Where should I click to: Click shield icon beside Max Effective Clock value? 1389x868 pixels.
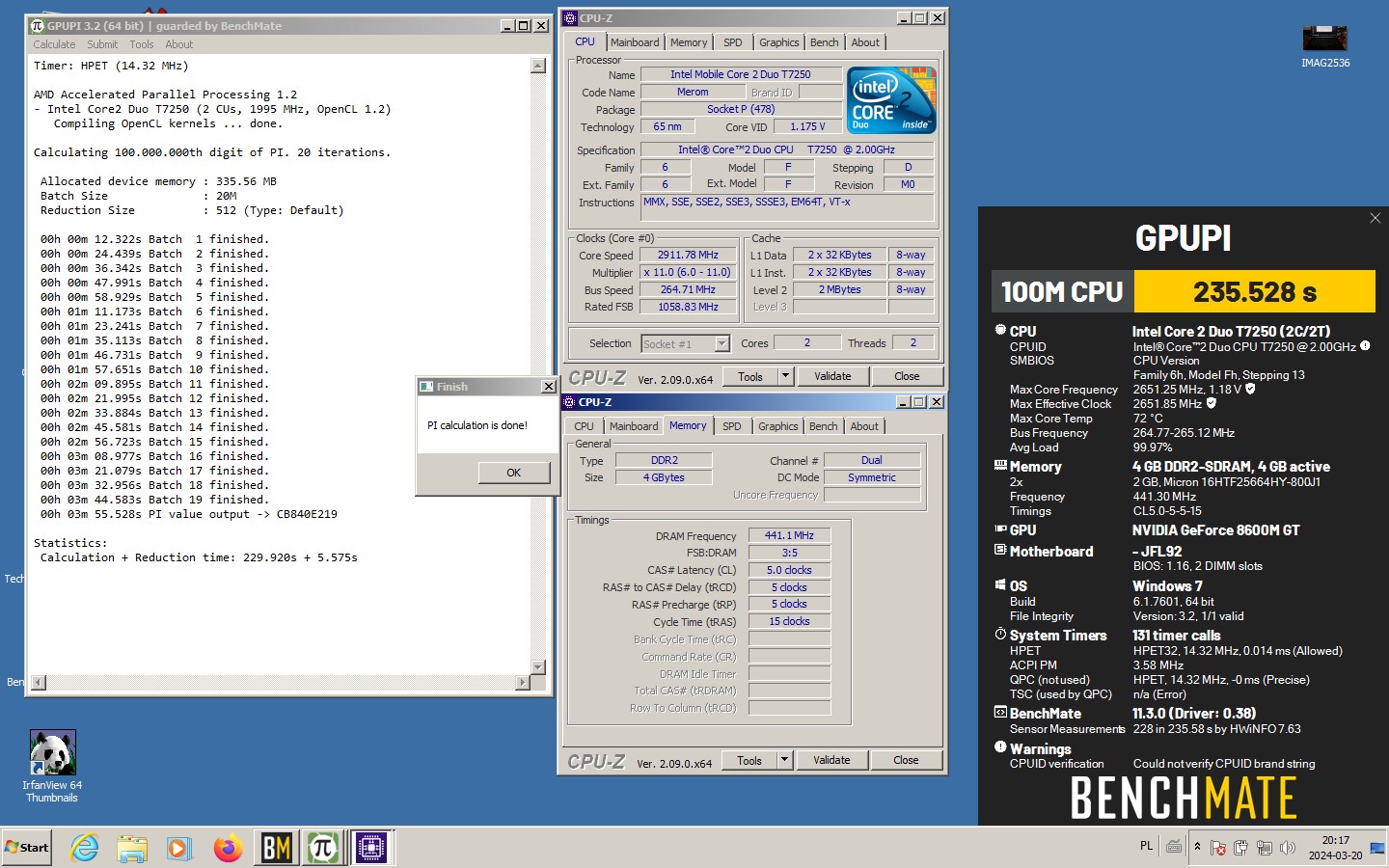1212,403
